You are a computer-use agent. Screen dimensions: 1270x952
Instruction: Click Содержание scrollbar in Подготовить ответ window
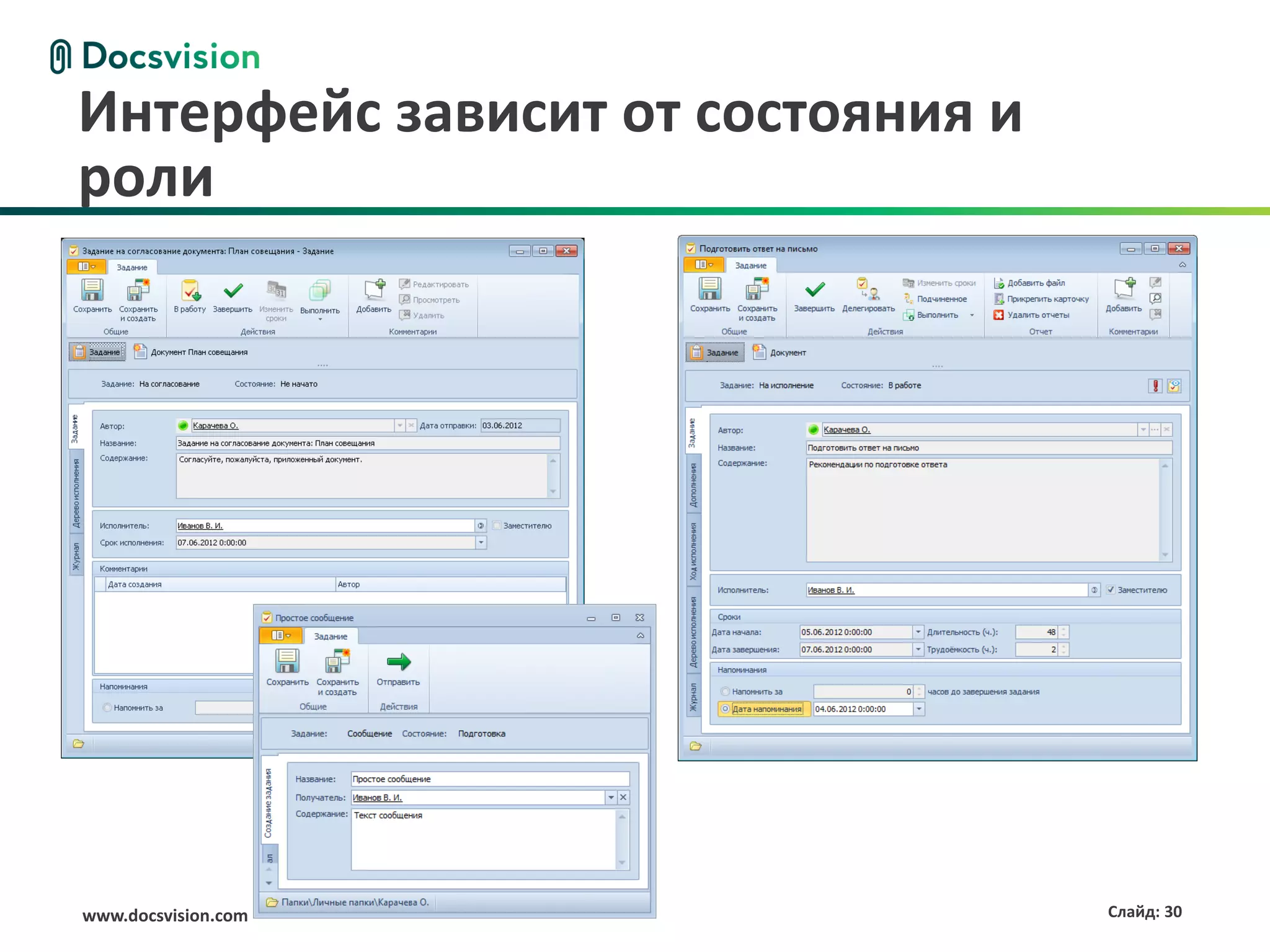1165,509
